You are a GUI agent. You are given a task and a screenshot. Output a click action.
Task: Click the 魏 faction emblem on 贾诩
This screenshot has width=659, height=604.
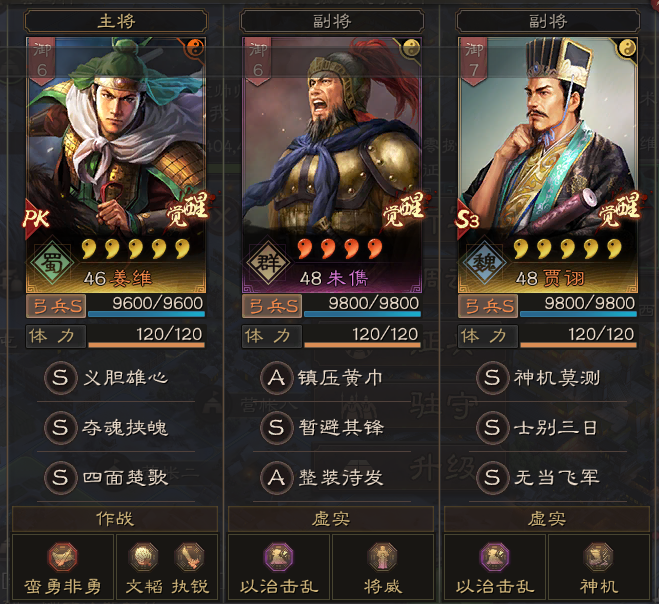(x=484, y=263)
